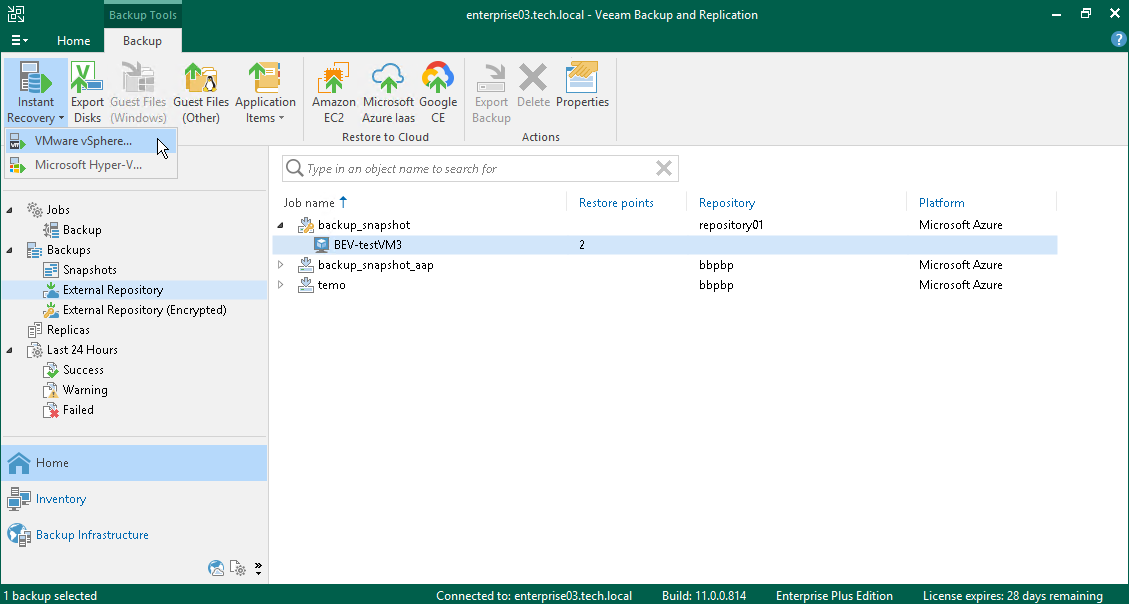This screenshot has width=1129, height=604.
Task: Expand the backup_snapshot_aap job row
Action: tap(281, 265)
